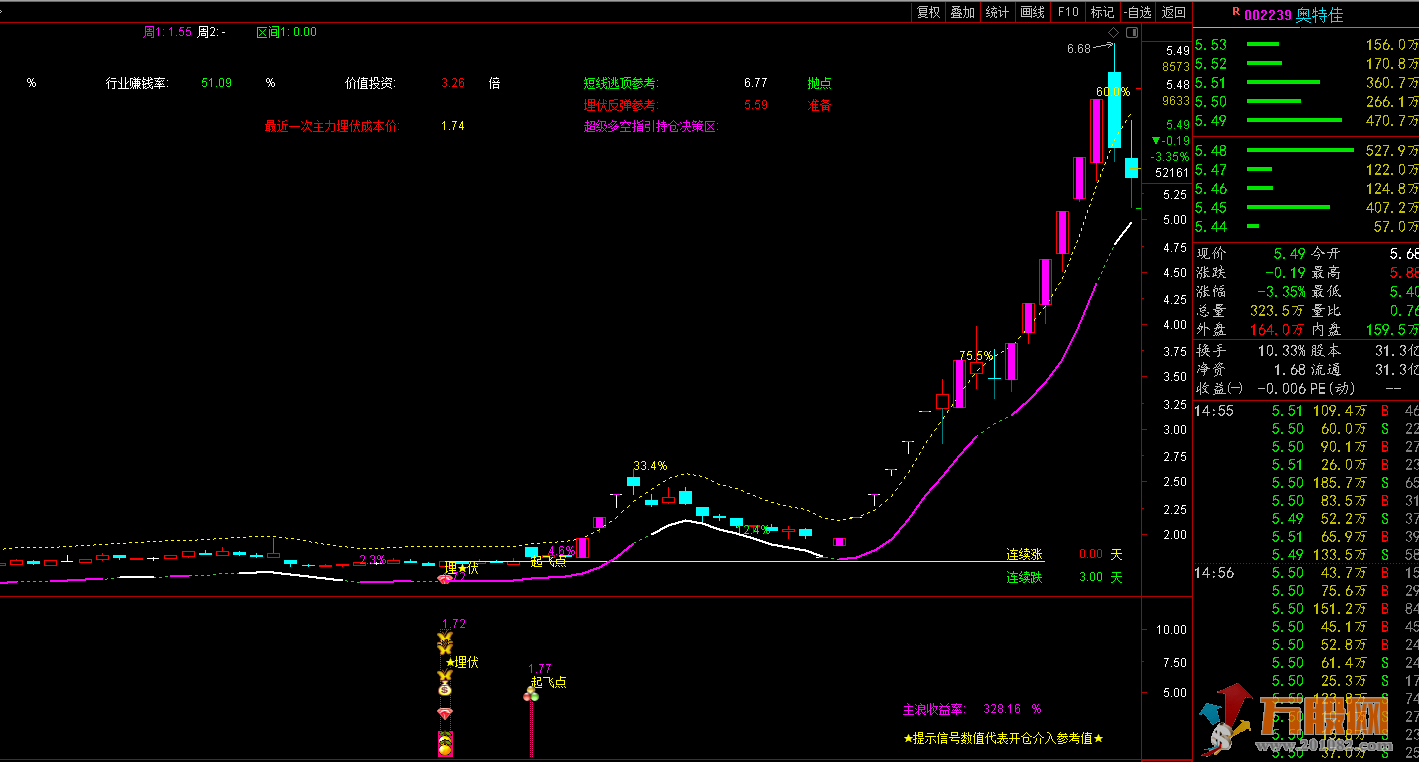This screenshot has width=1419, height=762.
Task: Click the 33.4% gain label on chart
Action: click(x=650, y=466)
